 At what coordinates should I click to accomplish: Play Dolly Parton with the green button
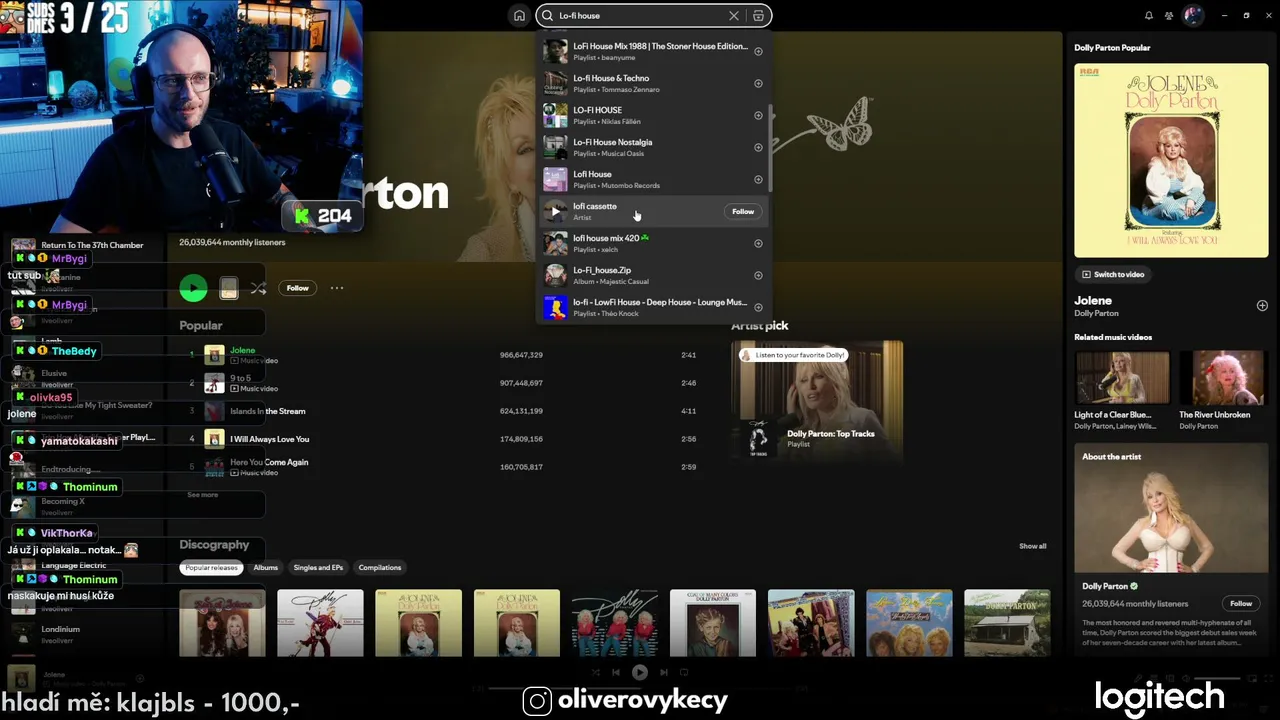click(x=193, y=288)
